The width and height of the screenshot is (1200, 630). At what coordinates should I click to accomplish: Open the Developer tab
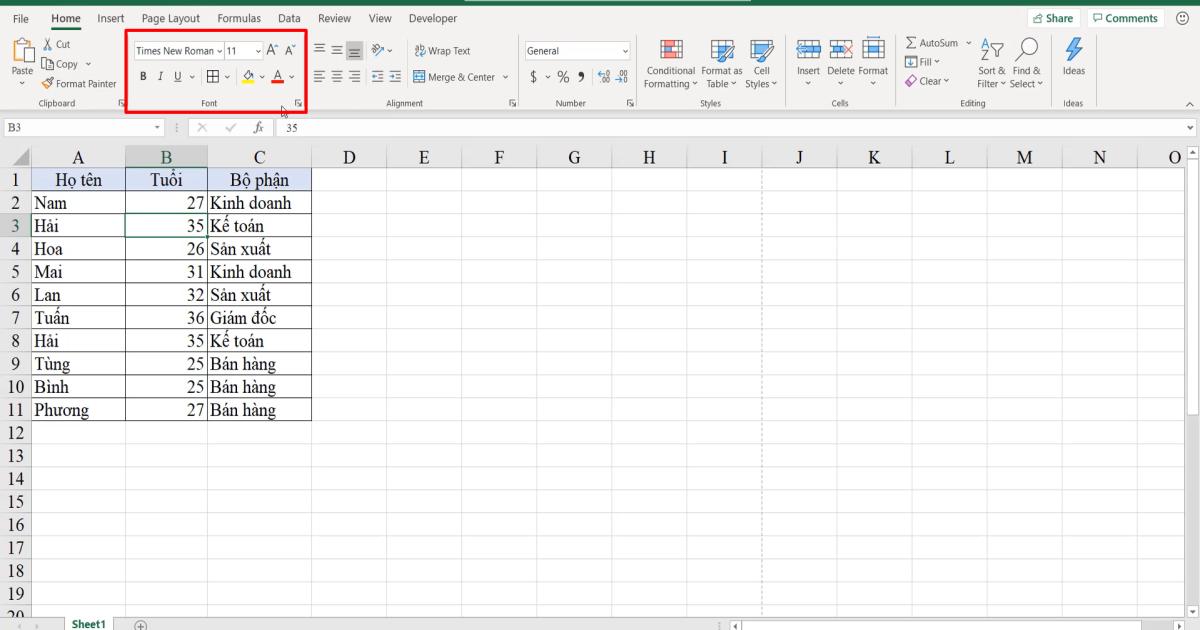(x=432, y=18)
